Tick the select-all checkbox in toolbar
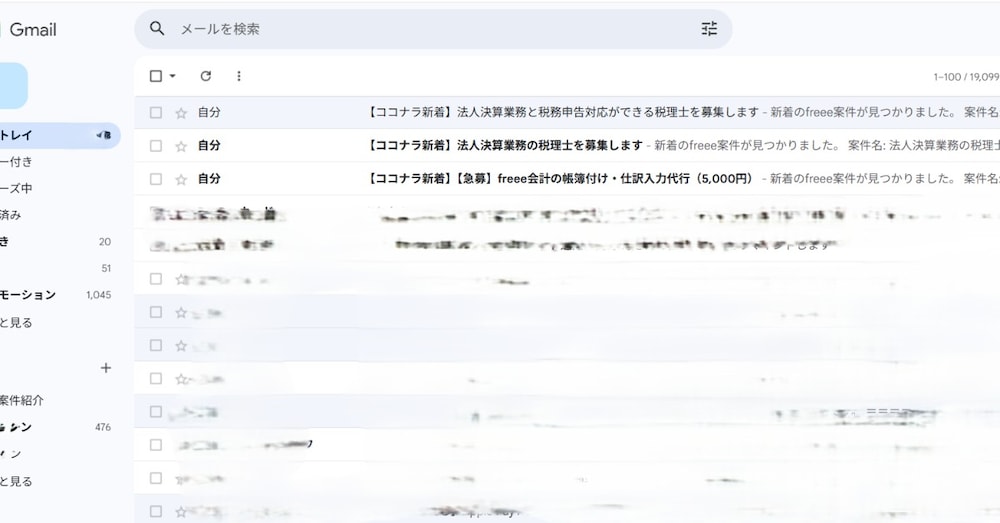Image resolution: width=1000 pixels, height=523 pixels. point(156,76)
